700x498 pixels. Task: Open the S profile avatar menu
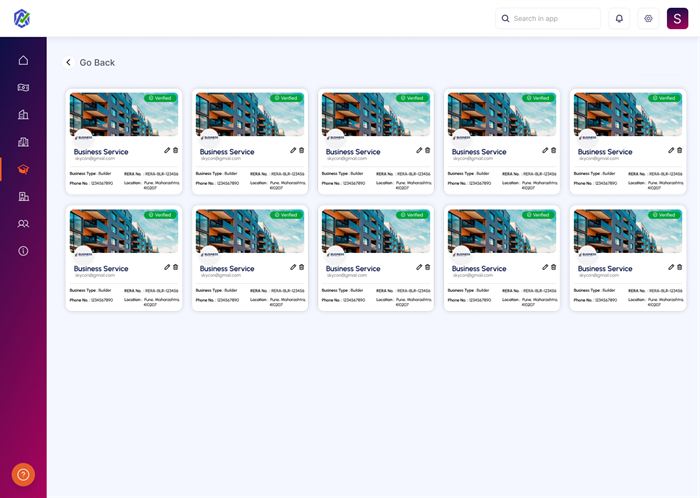click(679, 19)
